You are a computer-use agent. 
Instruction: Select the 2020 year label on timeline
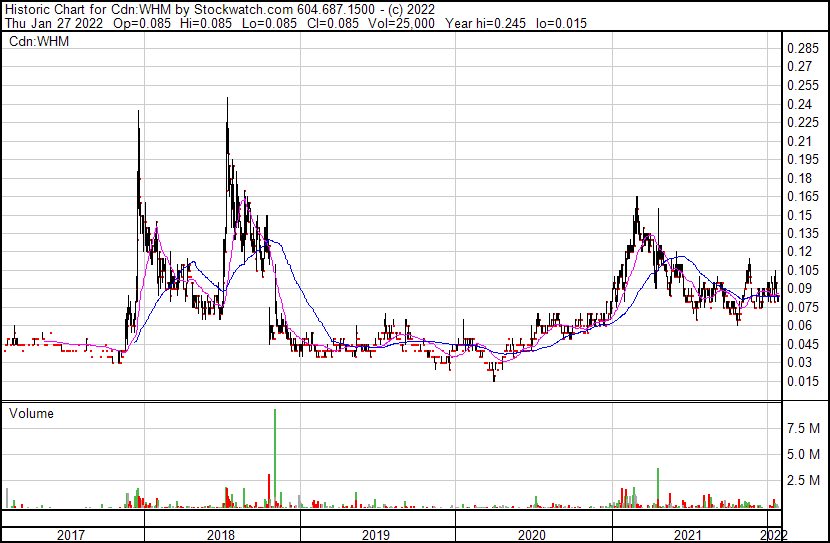(x=531, y=535)
